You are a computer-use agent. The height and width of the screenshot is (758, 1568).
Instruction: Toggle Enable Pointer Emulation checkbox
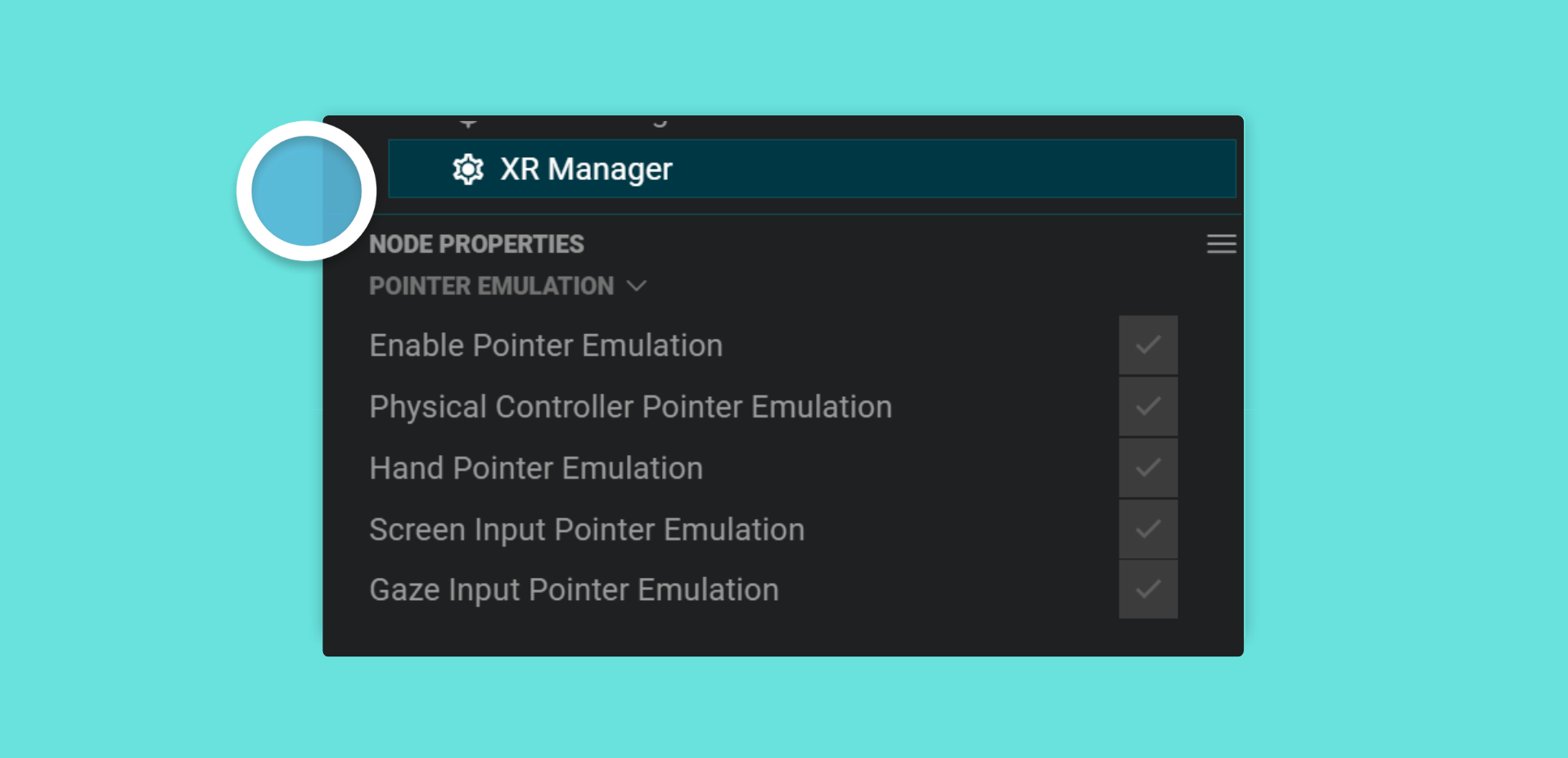(x=1148, y=345)
